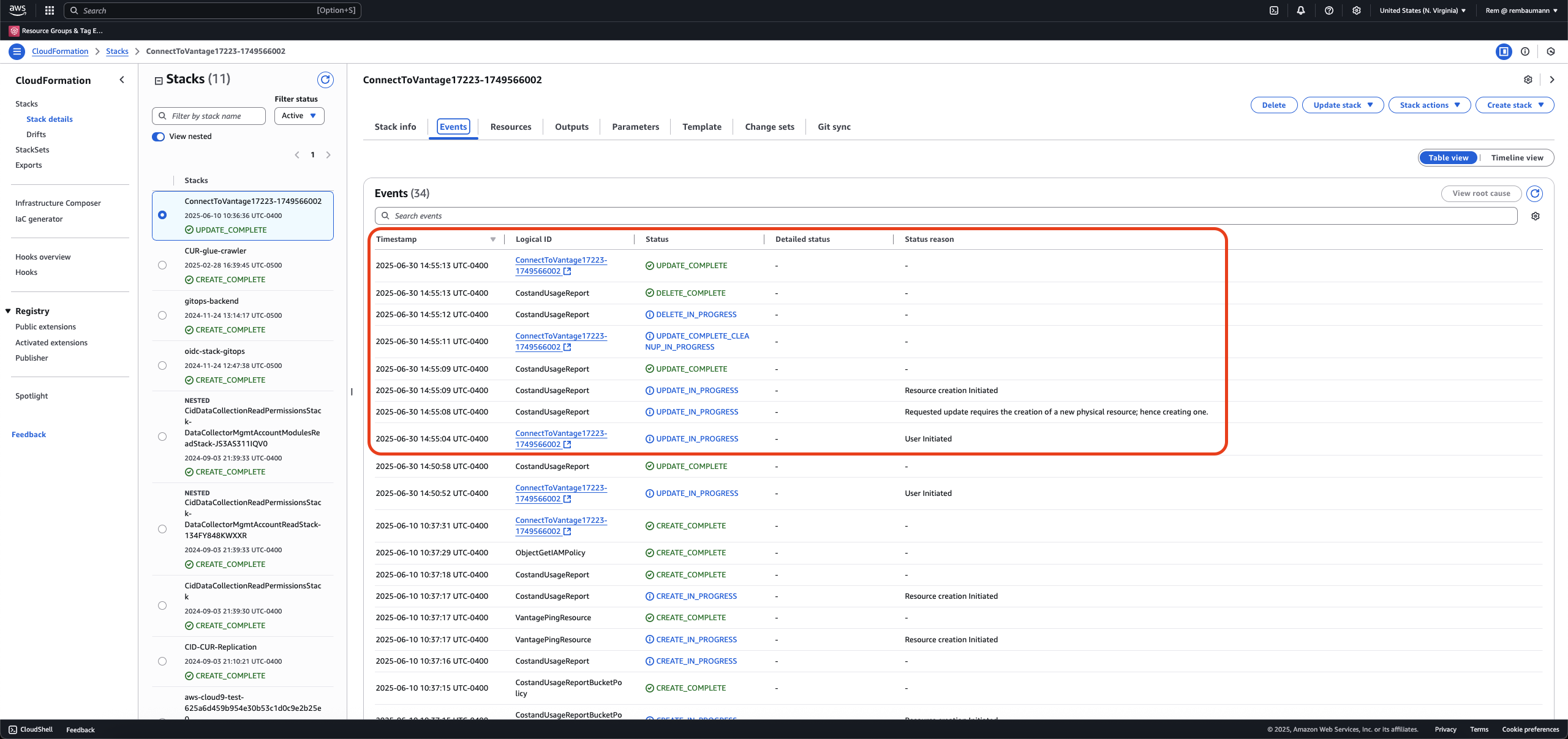Screen dimensions: 1568x739
Task: Open Drifts in the side navigation
Action: (36, 135)
